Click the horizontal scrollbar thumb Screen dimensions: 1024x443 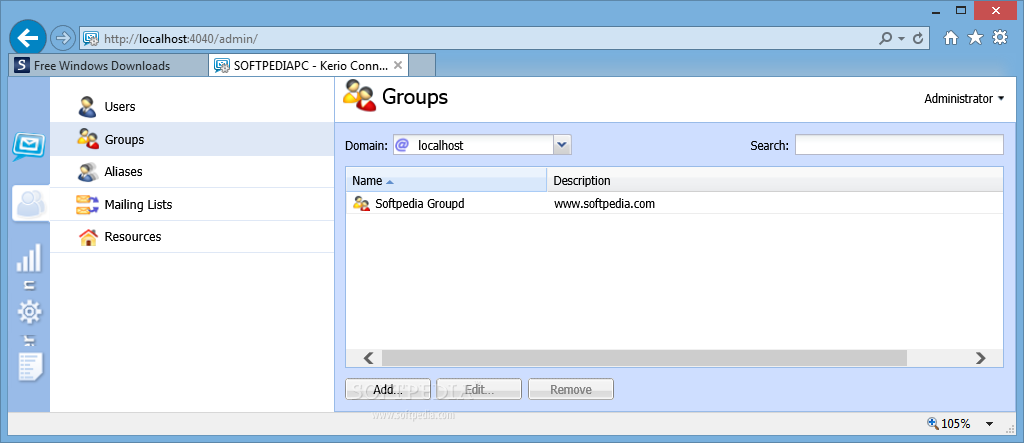tap(645, 357)
